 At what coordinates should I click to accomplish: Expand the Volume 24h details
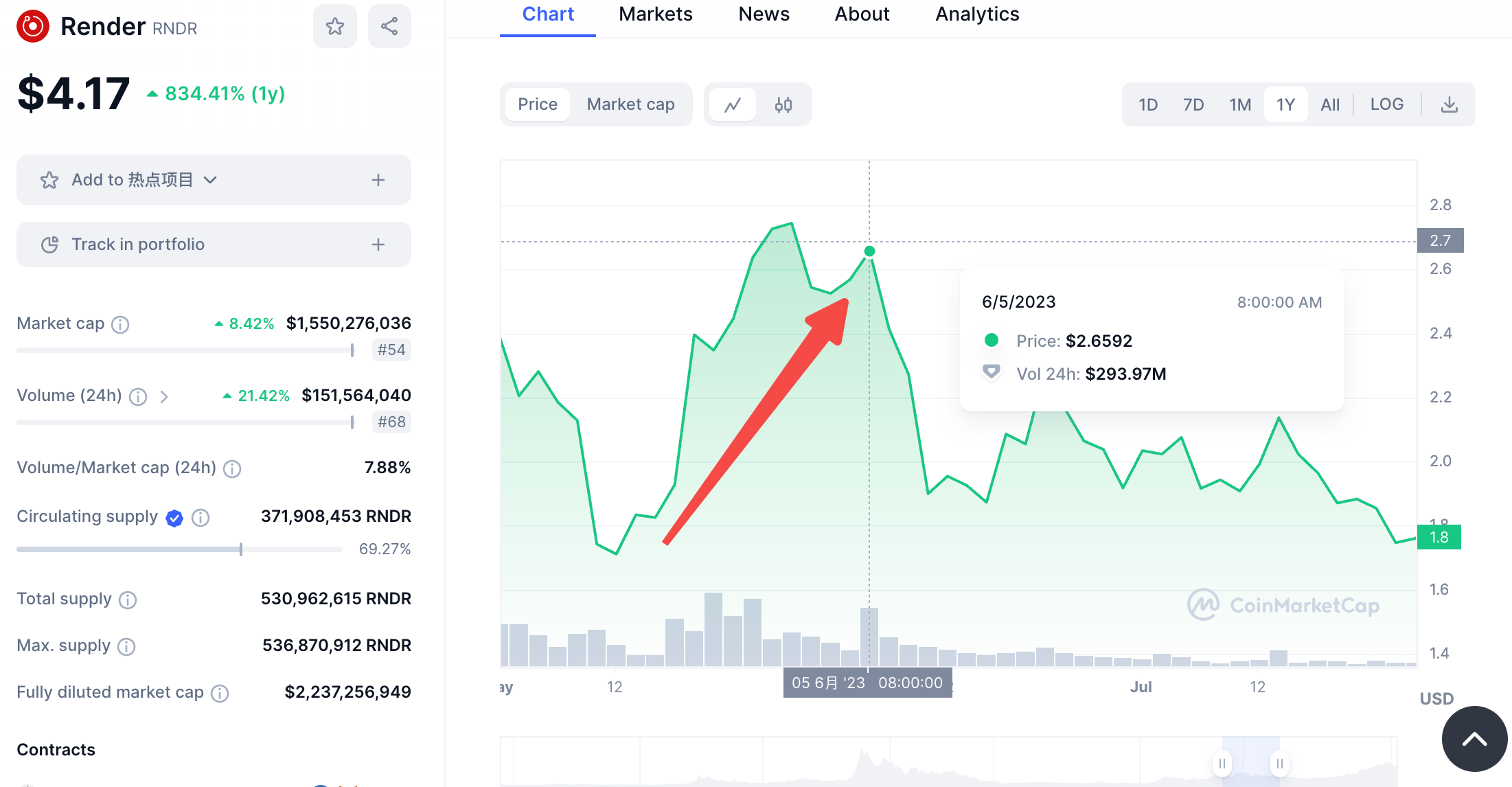click(x=163, y=396)
